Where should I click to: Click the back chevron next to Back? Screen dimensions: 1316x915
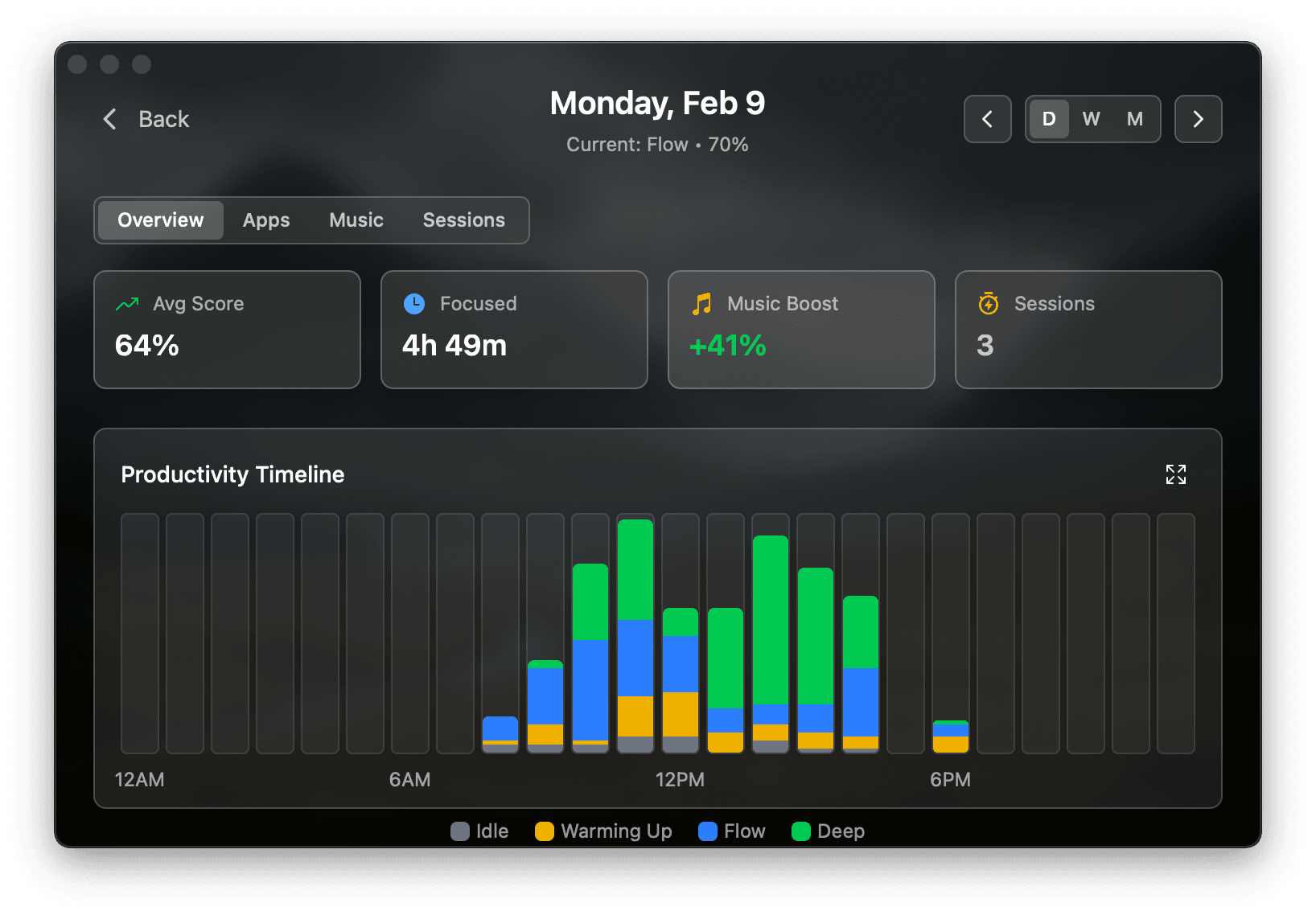click(109, 119)
